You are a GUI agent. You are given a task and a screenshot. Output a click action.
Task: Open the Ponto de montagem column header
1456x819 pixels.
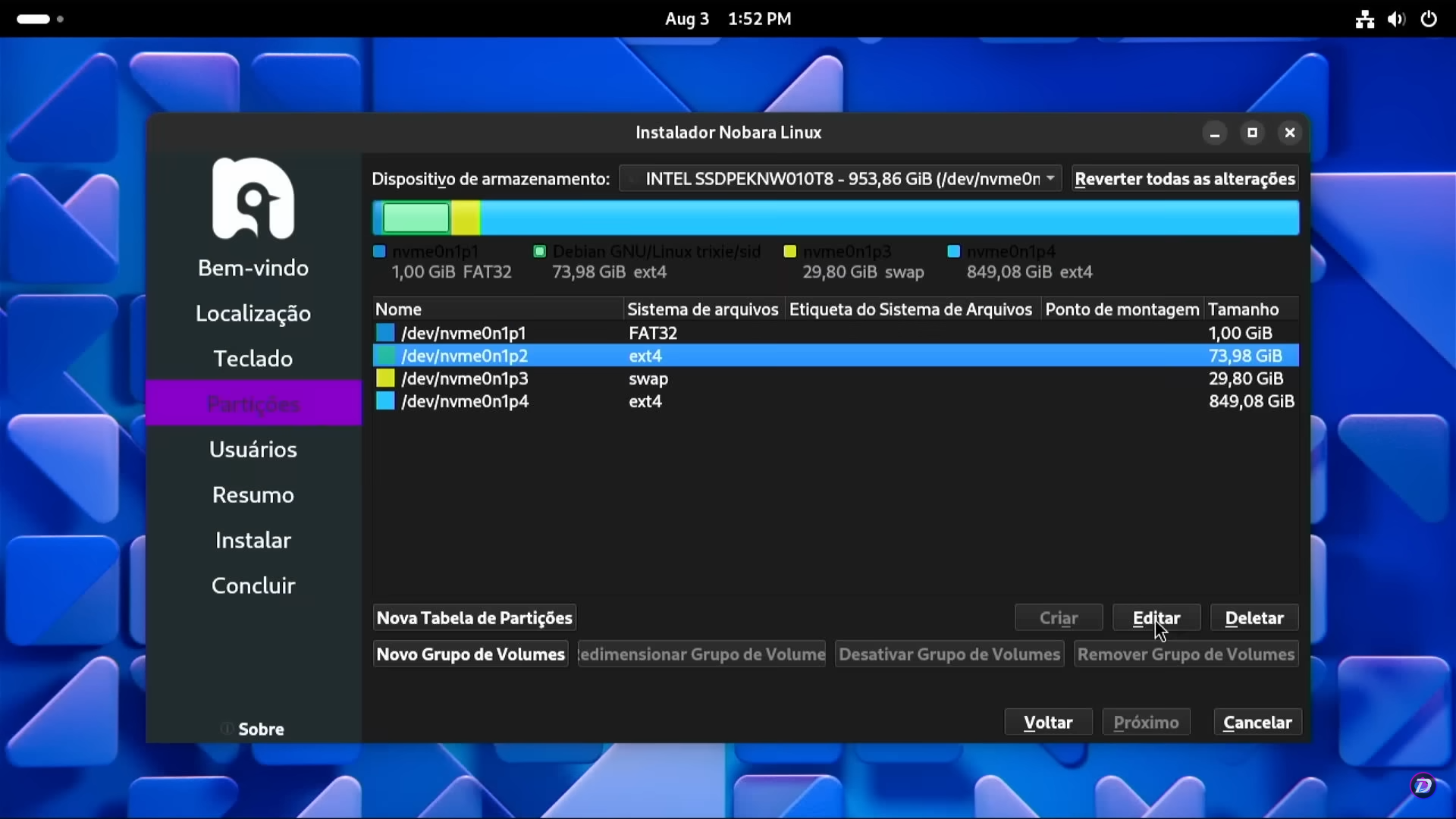click(x=1122, y=309)
